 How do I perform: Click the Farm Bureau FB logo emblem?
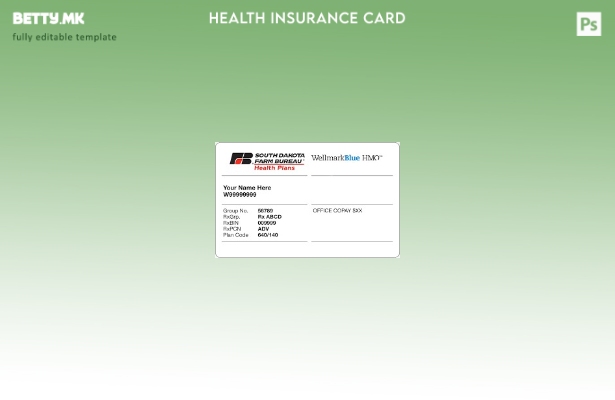(241, 159)
